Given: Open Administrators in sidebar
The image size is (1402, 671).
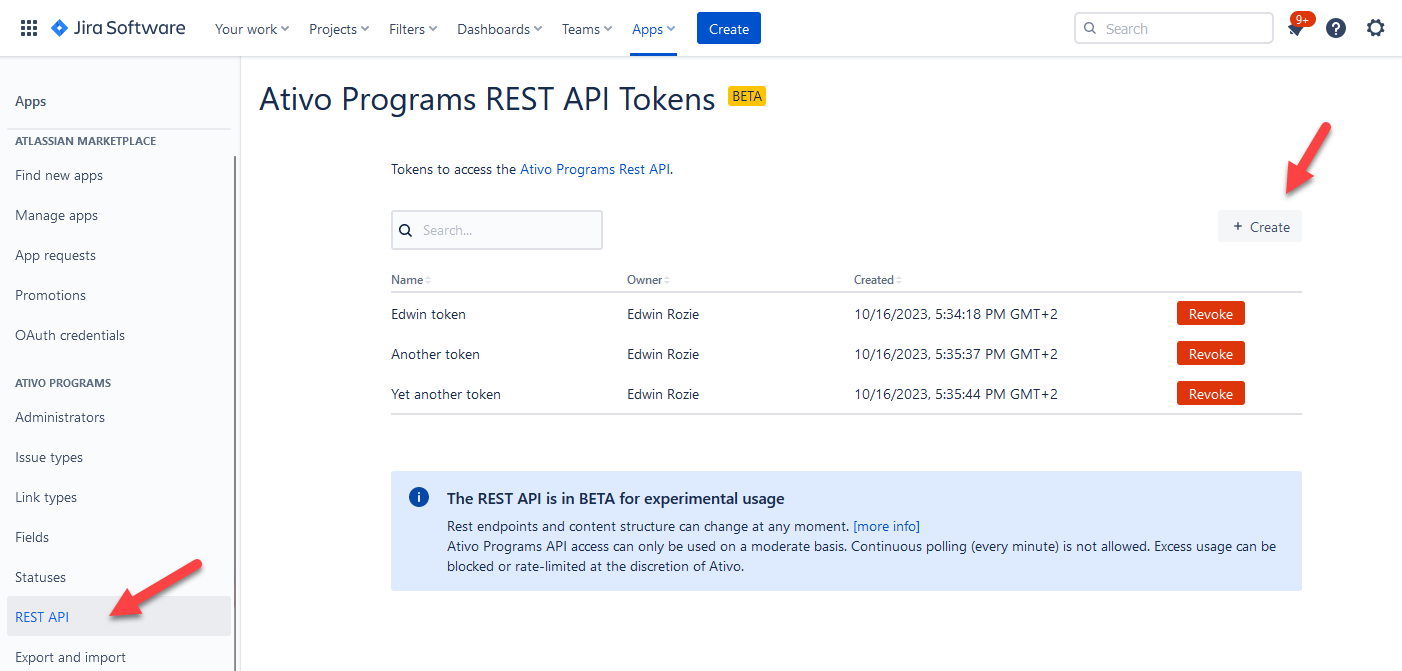Looking at the screenshot, I should tap(60, 417).
